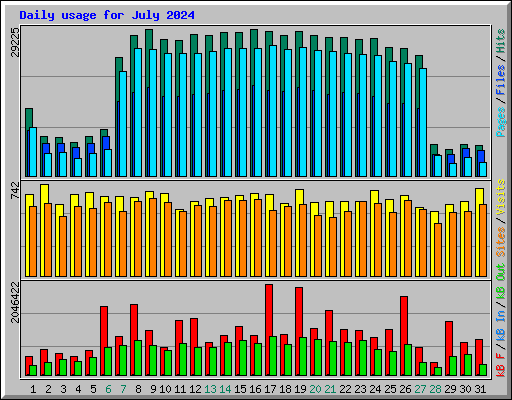Click day 17 on the x-axis

tap(270, 389)
